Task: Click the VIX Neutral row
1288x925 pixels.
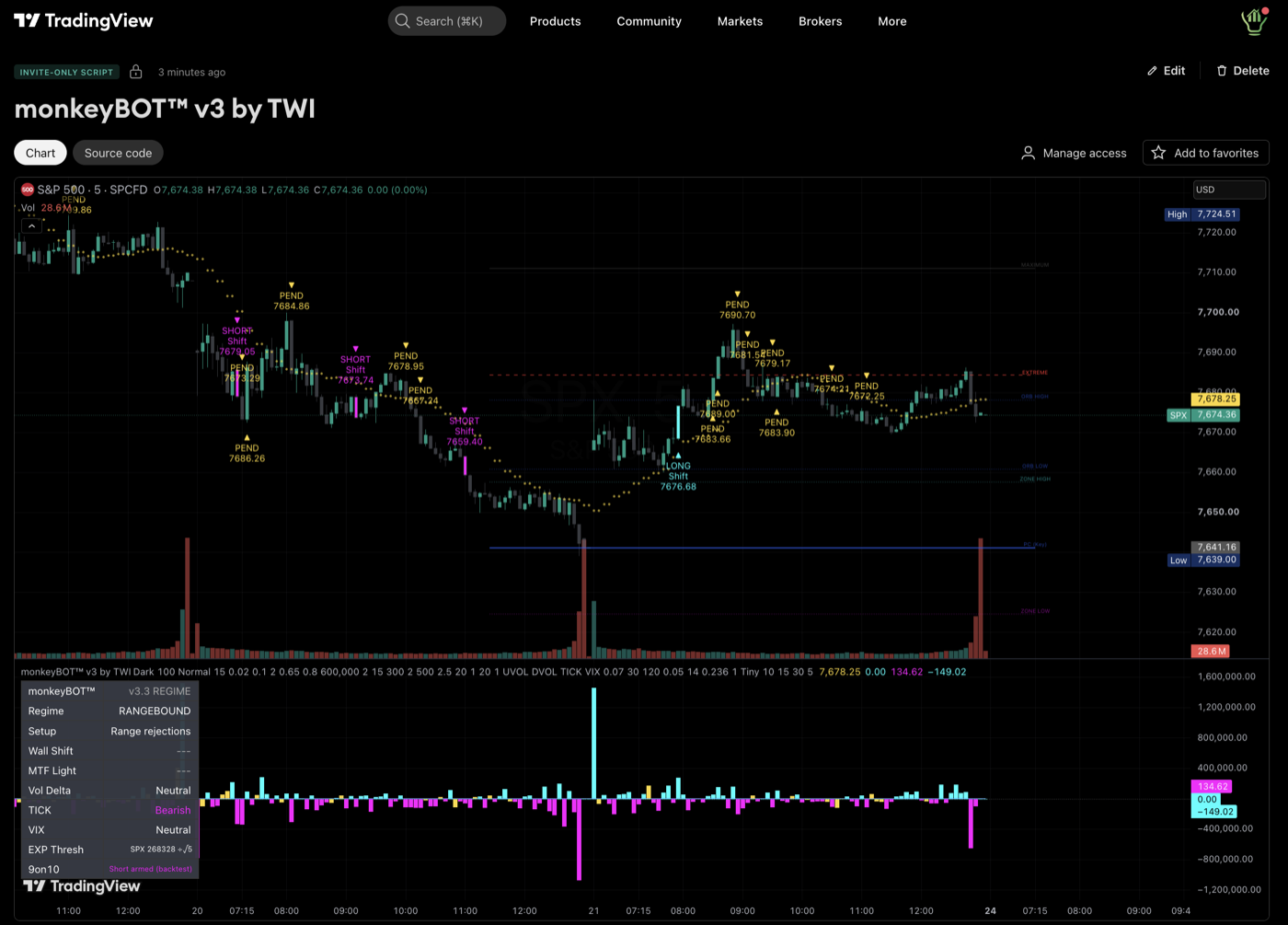Action: pyautogui.click(x=109, y=830)
